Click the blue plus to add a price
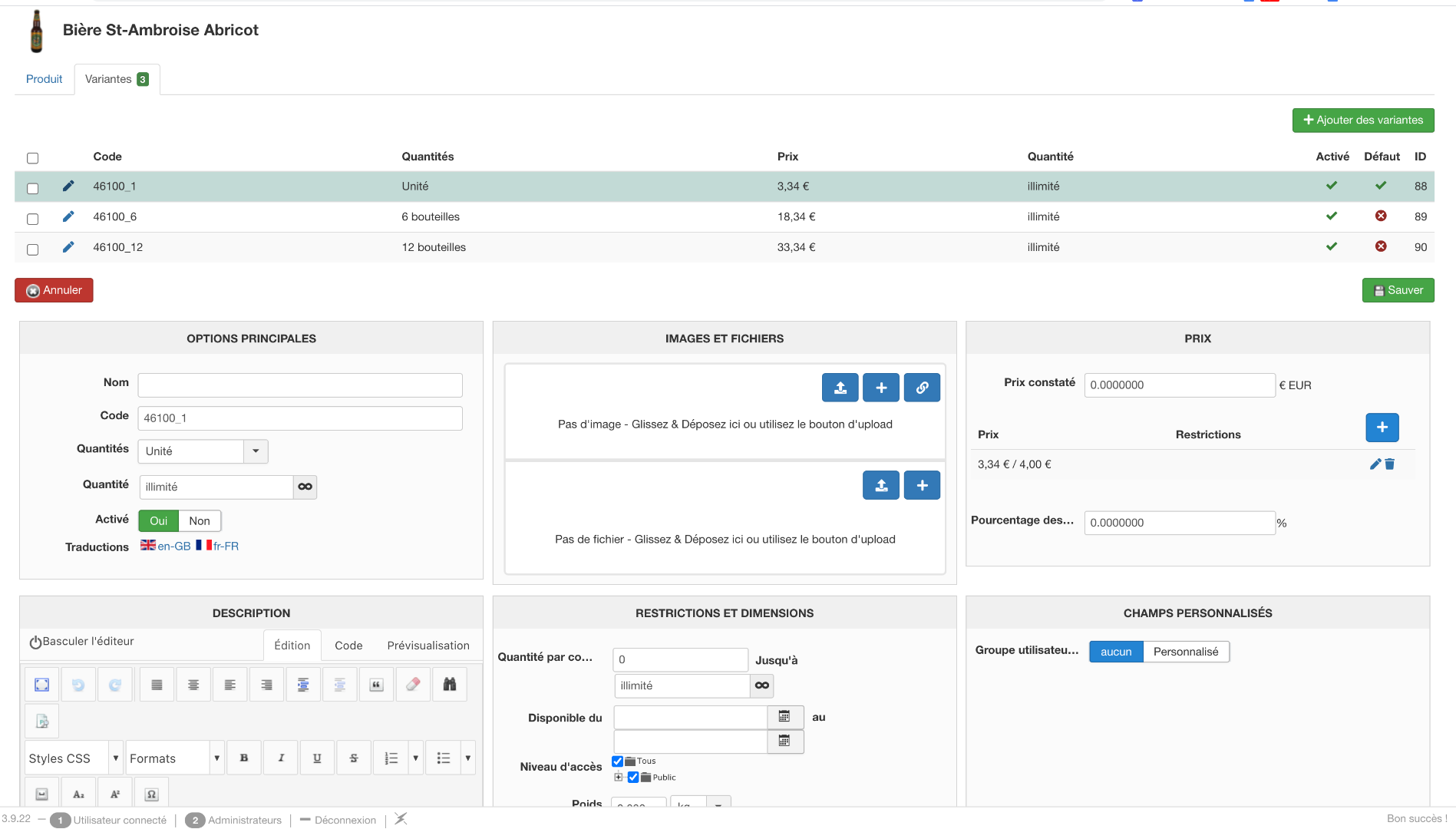Screen dimensions: 1456x829 pyautogui.click(x=1382, y=428)
